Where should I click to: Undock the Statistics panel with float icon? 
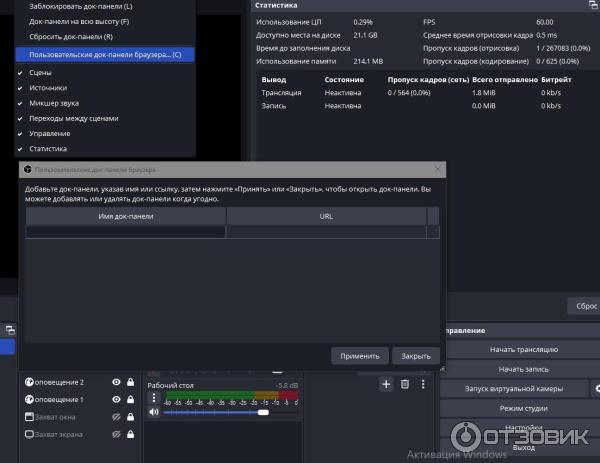pos(593,5)
